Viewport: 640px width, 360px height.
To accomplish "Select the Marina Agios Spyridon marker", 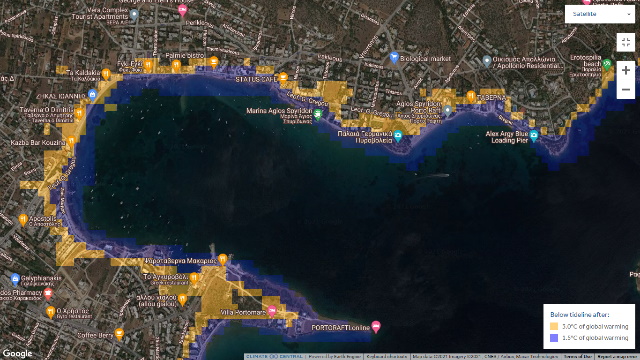I will point(317,114).
